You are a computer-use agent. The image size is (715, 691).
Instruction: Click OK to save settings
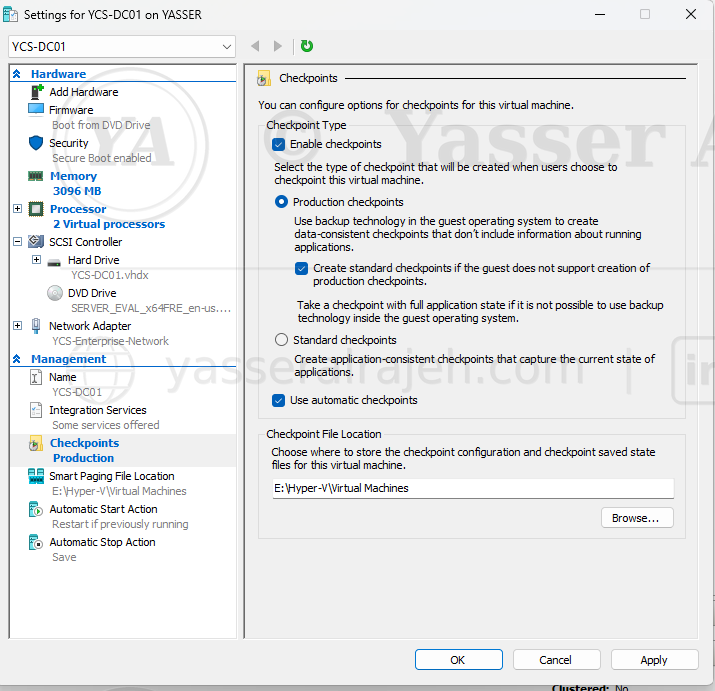[x=459, y=660]
